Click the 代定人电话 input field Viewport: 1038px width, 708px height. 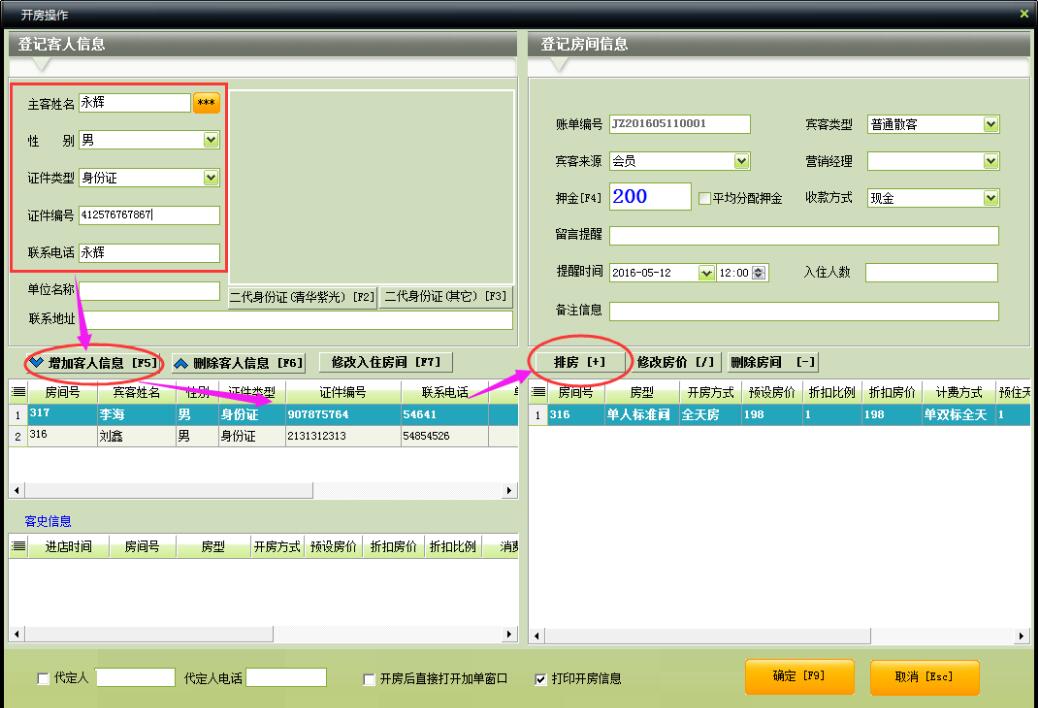(287, 678)
